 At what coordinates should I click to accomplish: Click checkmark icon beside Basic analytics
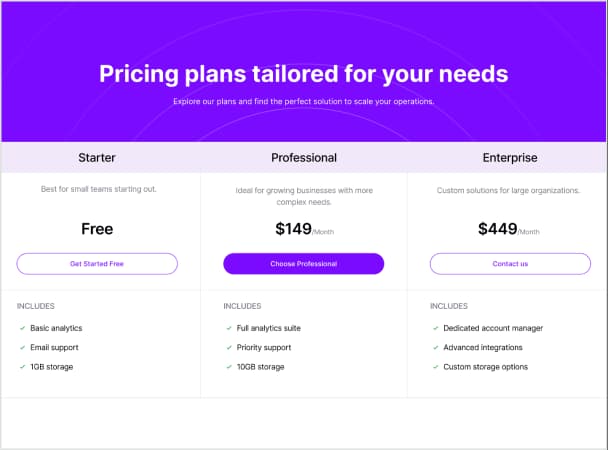(x=22, y=328)
